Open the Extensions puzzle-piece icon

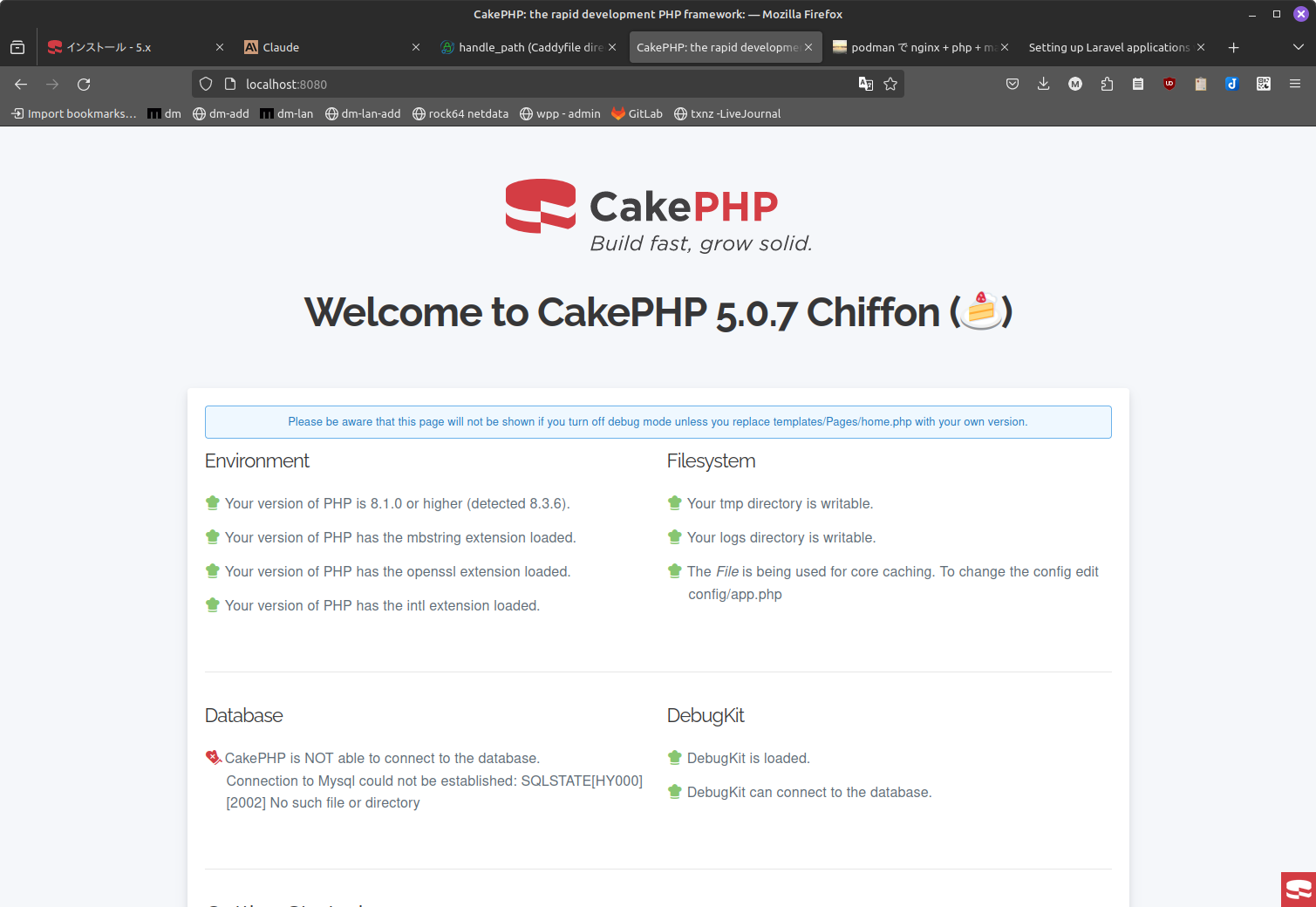[x=1107, y=84]
